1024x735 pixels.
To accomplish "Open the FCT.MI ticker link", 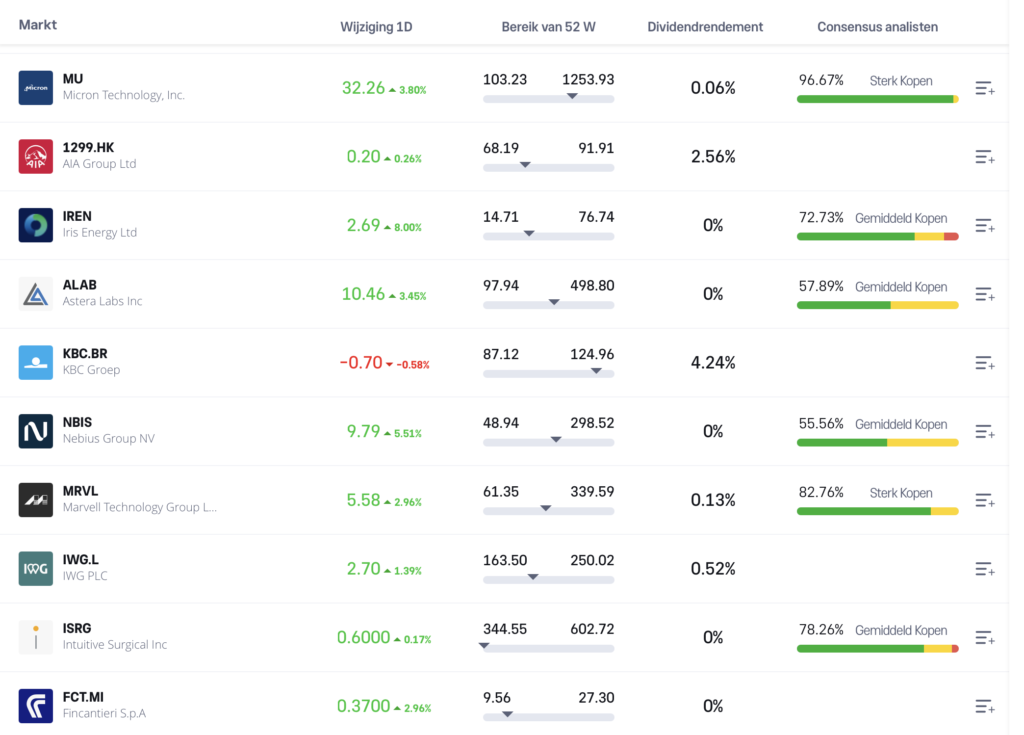I will click(83, 696).
